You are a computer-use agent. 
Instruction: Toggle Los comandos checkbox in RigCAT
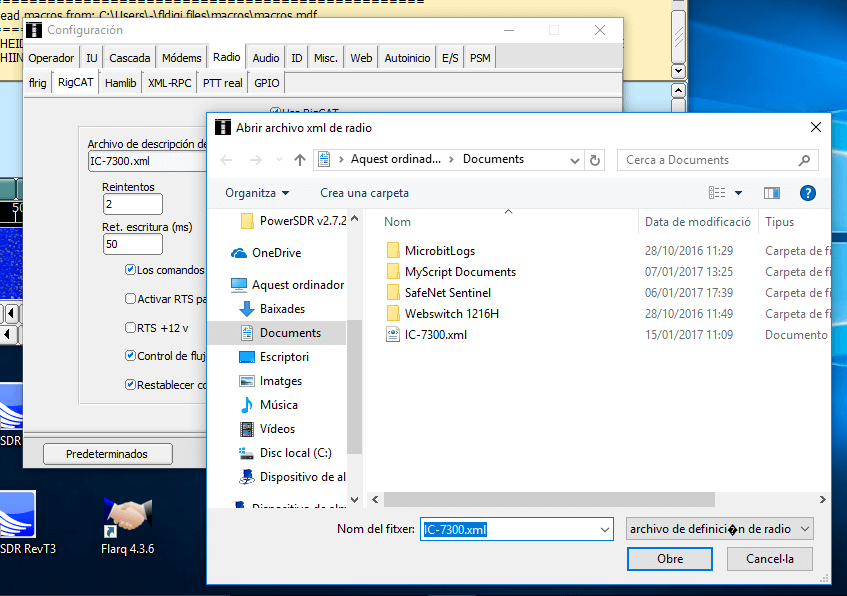pyautogui.click(x=130, y=270)
